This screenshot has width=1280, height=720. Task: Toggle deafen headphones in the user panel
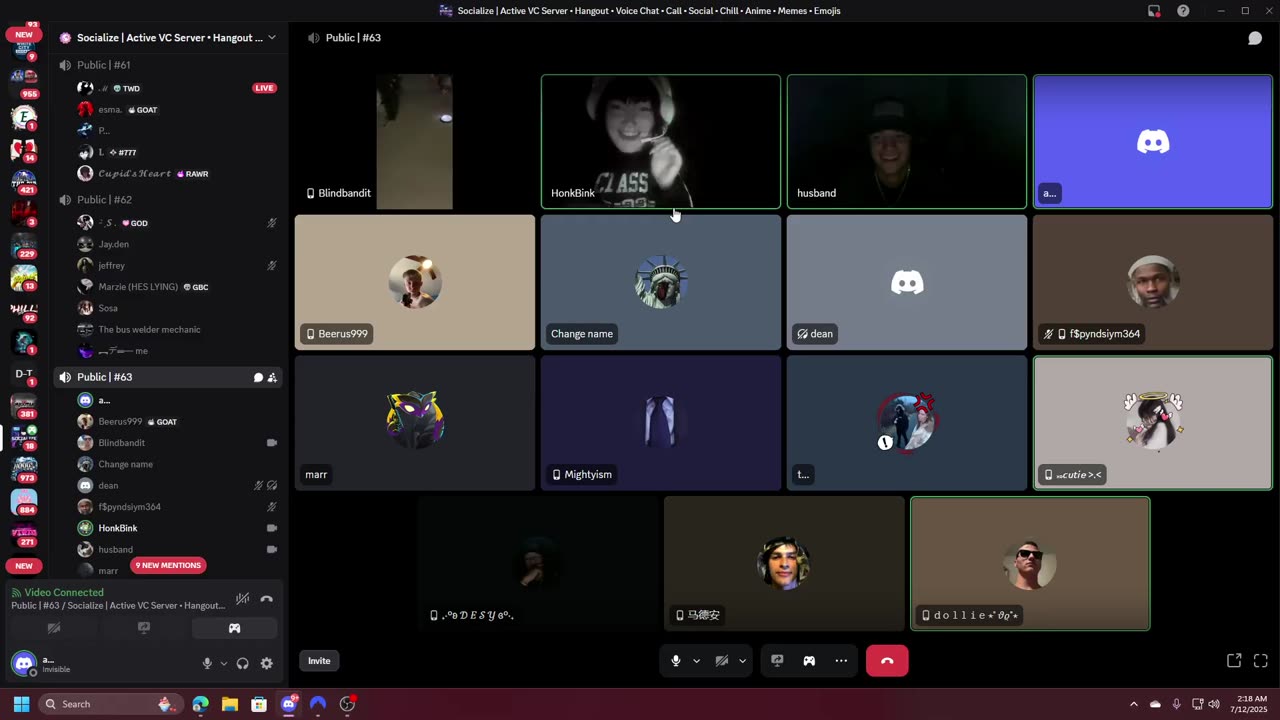[x=242, y=663]
